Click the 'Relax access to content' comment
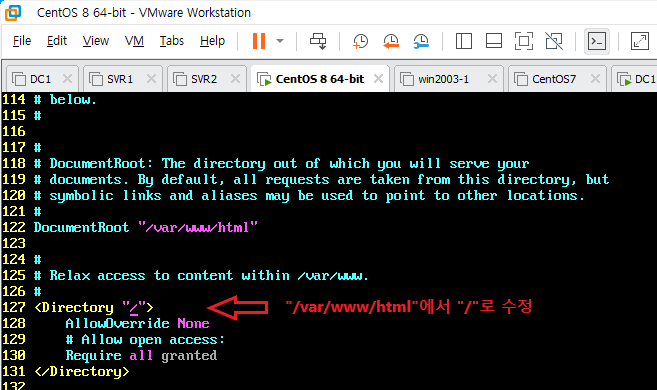The image size is (657, 390). click(x=201, y=276)
